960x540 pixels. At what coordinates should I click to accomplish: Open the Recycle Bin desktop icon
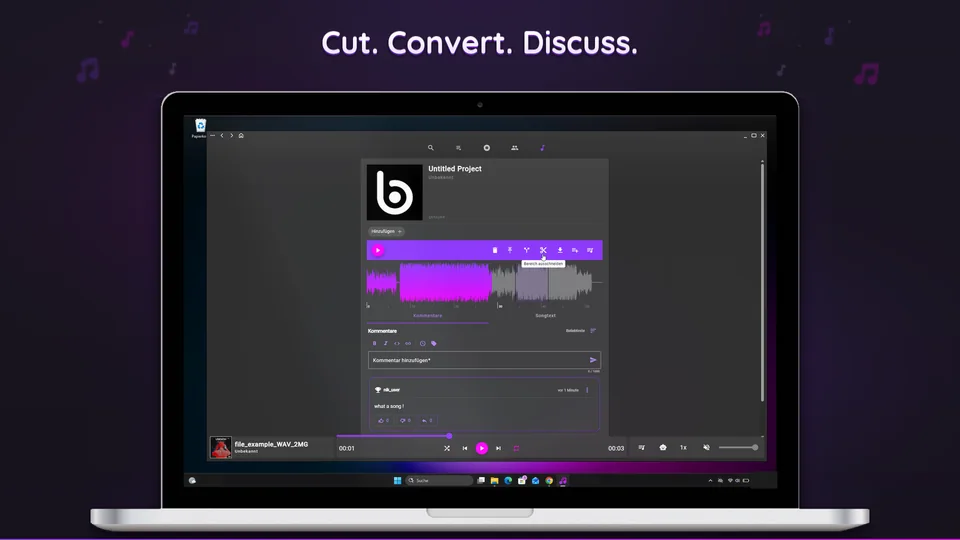(200, 127)
